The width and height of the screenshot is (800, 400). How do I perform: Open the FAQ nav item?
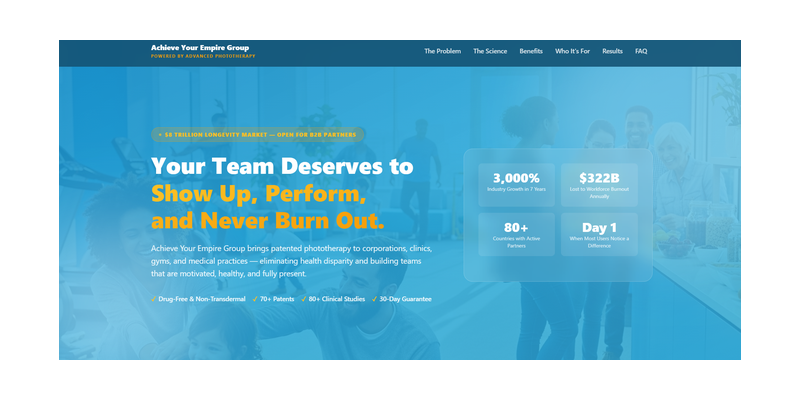(641, 51)
